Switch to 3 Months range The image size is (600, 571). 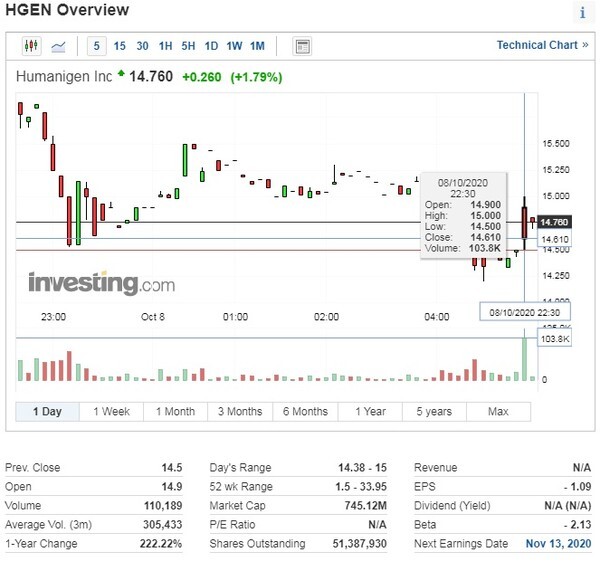[x=240, y=411]
